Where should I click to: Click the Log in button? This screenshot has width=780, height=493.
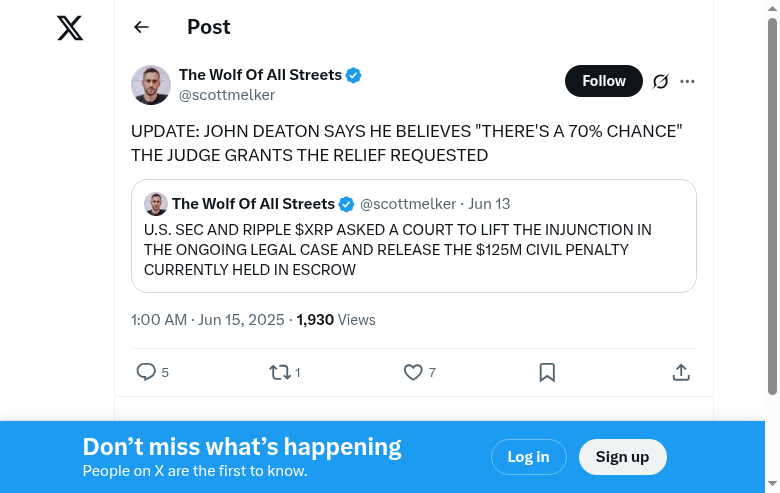pos(528,457)
